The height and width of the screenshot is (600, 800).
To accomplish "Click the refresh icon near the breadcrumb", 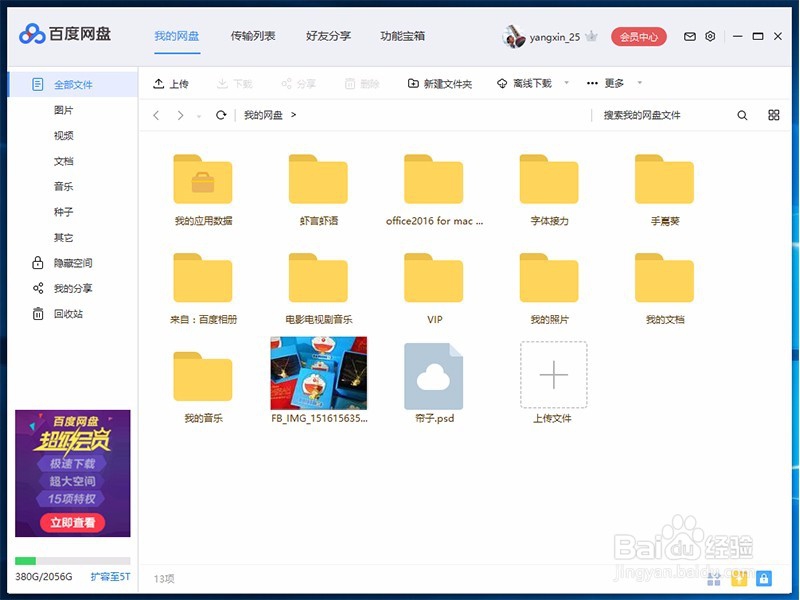I will (219, 115).
